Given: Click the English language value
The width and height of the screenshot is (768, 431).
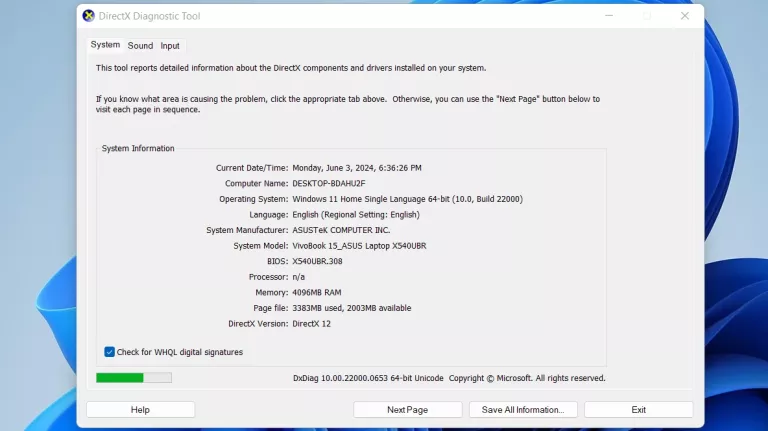Looking at the screenshot, I should tap(356, 215).
